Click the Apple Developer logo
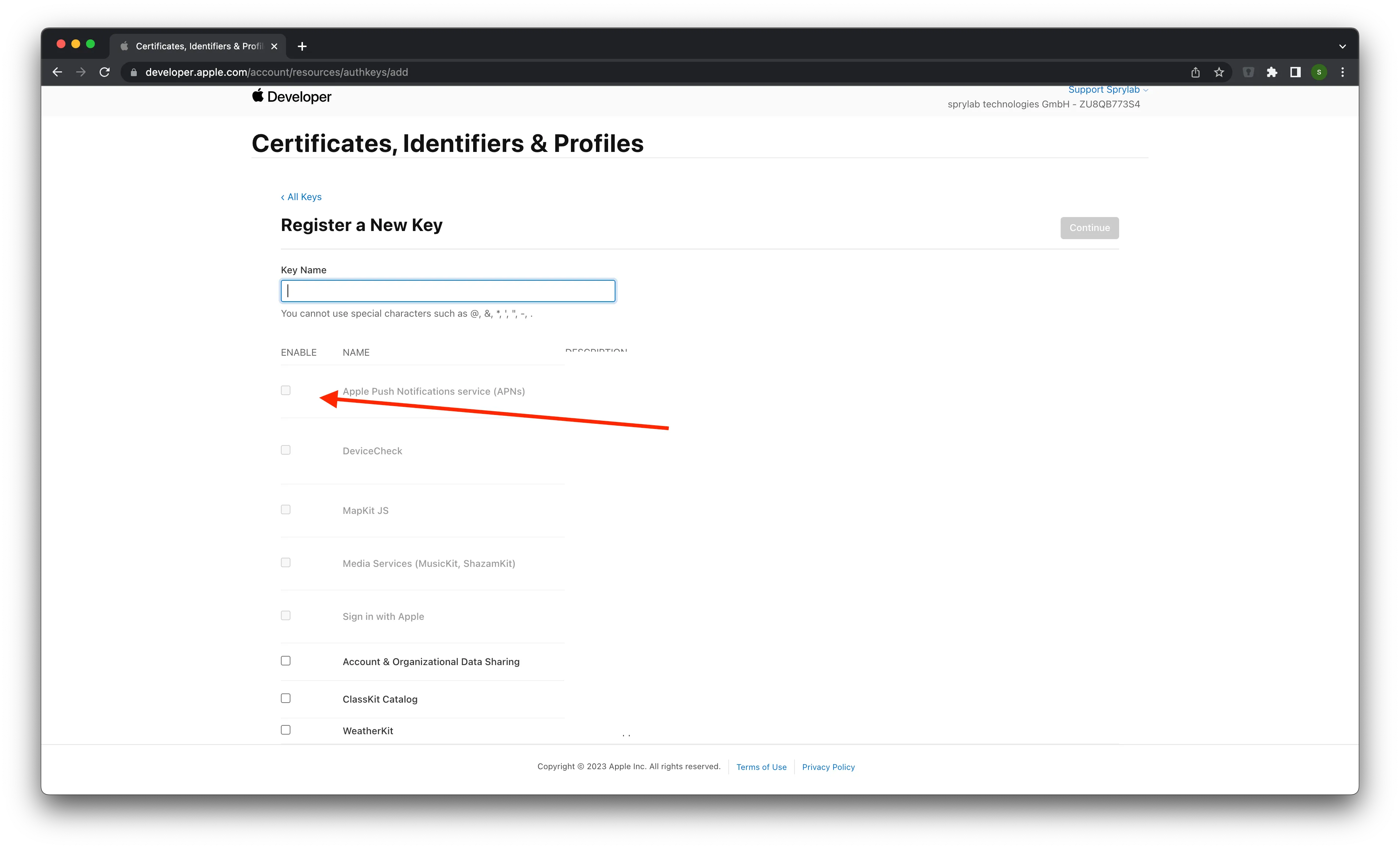The height and width of the screenshot is (849, 1400). pyautogui.click(x=292, y=97)
